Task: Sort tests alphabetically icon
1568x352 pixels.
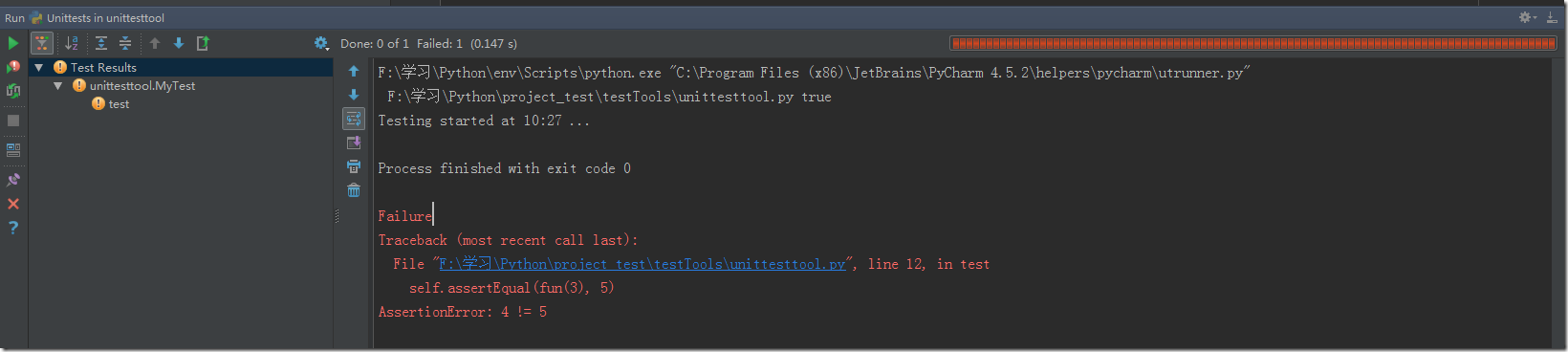Action: [x=72, y=43]
